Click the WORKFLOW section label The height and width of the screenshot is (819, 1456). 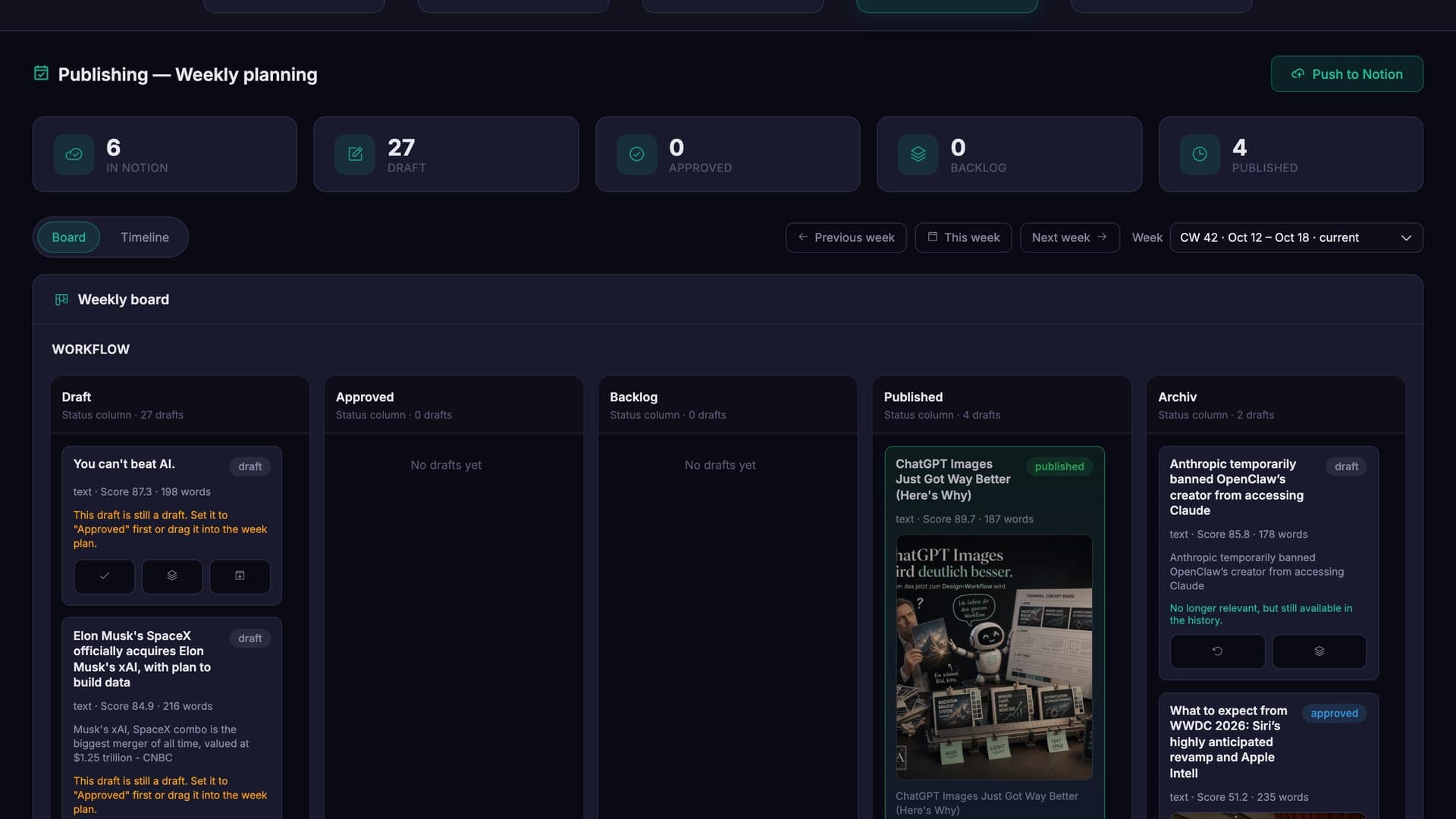[90, 350]
